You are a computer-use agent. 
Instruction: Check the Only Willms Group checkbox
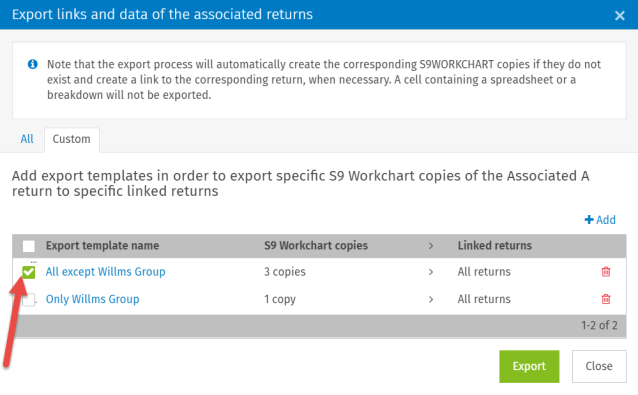coord(28,300)
